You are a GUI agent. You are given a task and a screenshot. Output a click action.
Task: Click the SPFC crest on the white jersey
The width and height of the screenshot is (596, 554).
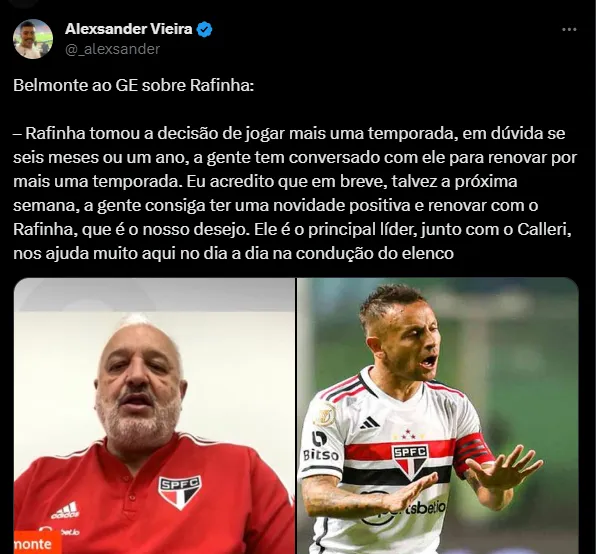tap(410, 463)
